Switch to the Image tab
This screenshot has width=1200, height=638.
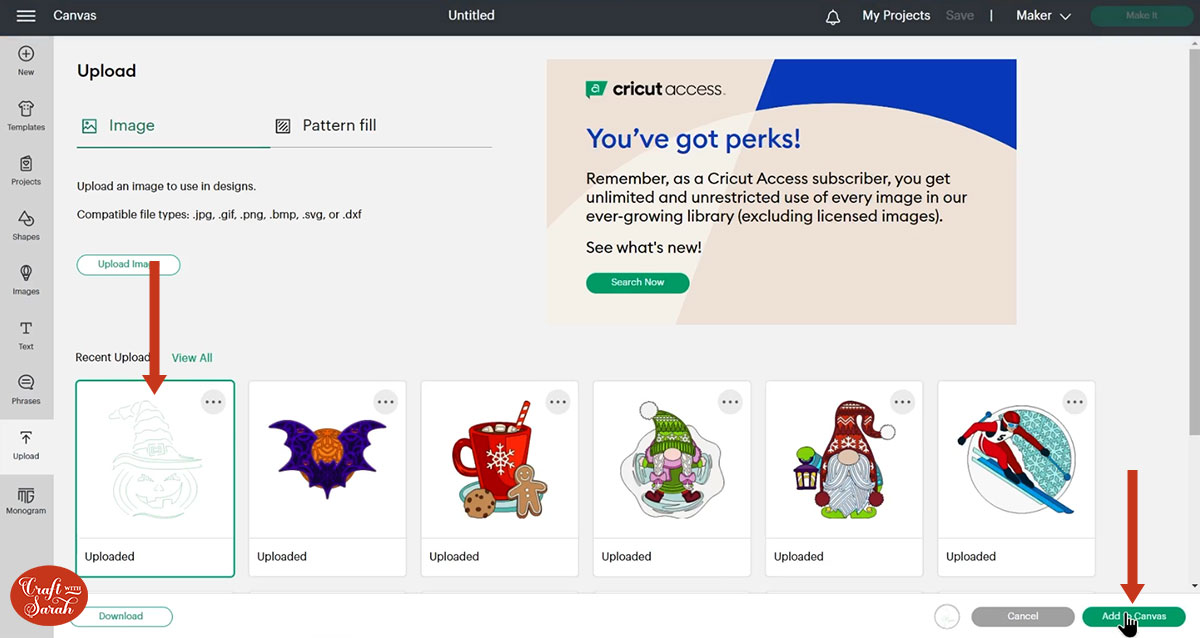tap(119, 126)
